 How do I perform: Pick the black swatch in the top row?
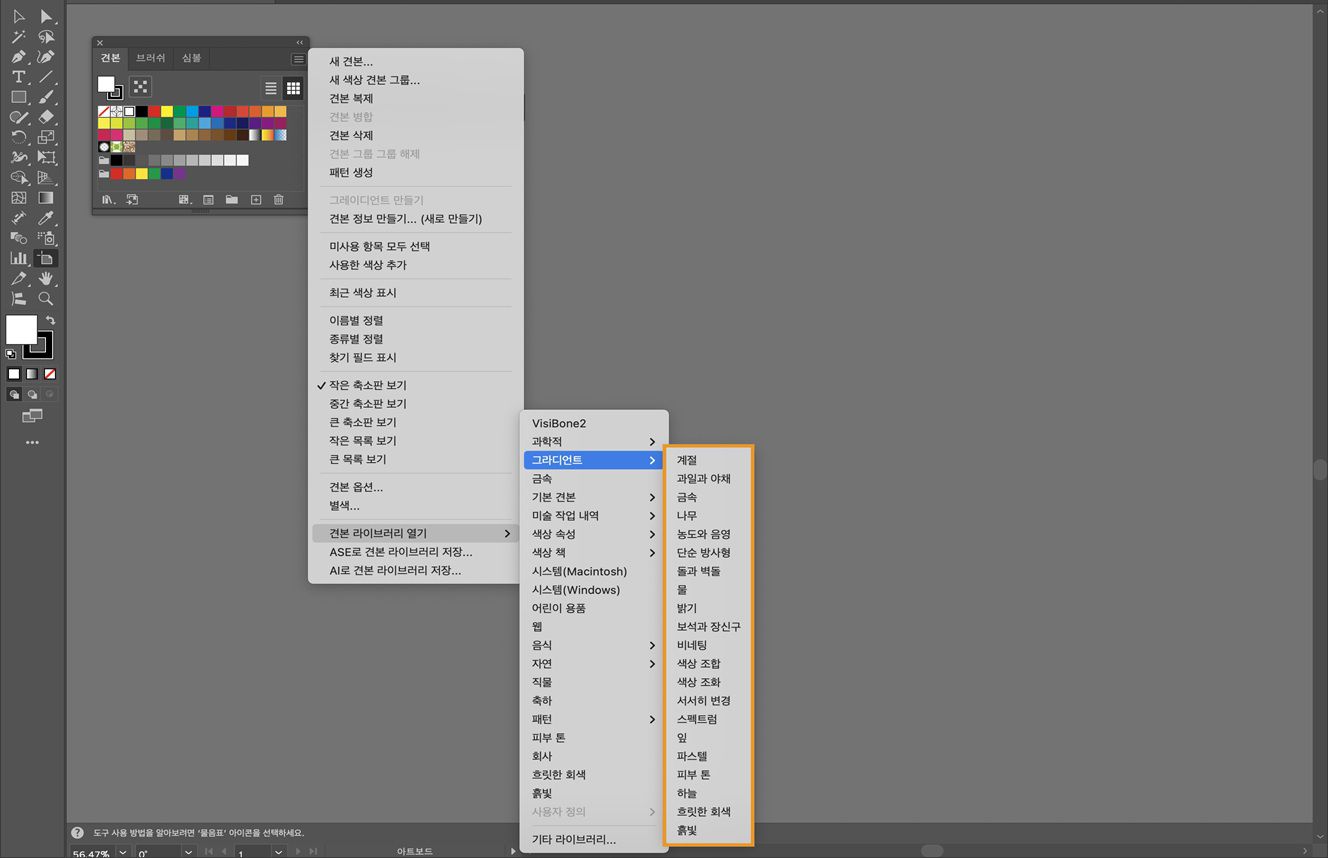click(142, 111)
